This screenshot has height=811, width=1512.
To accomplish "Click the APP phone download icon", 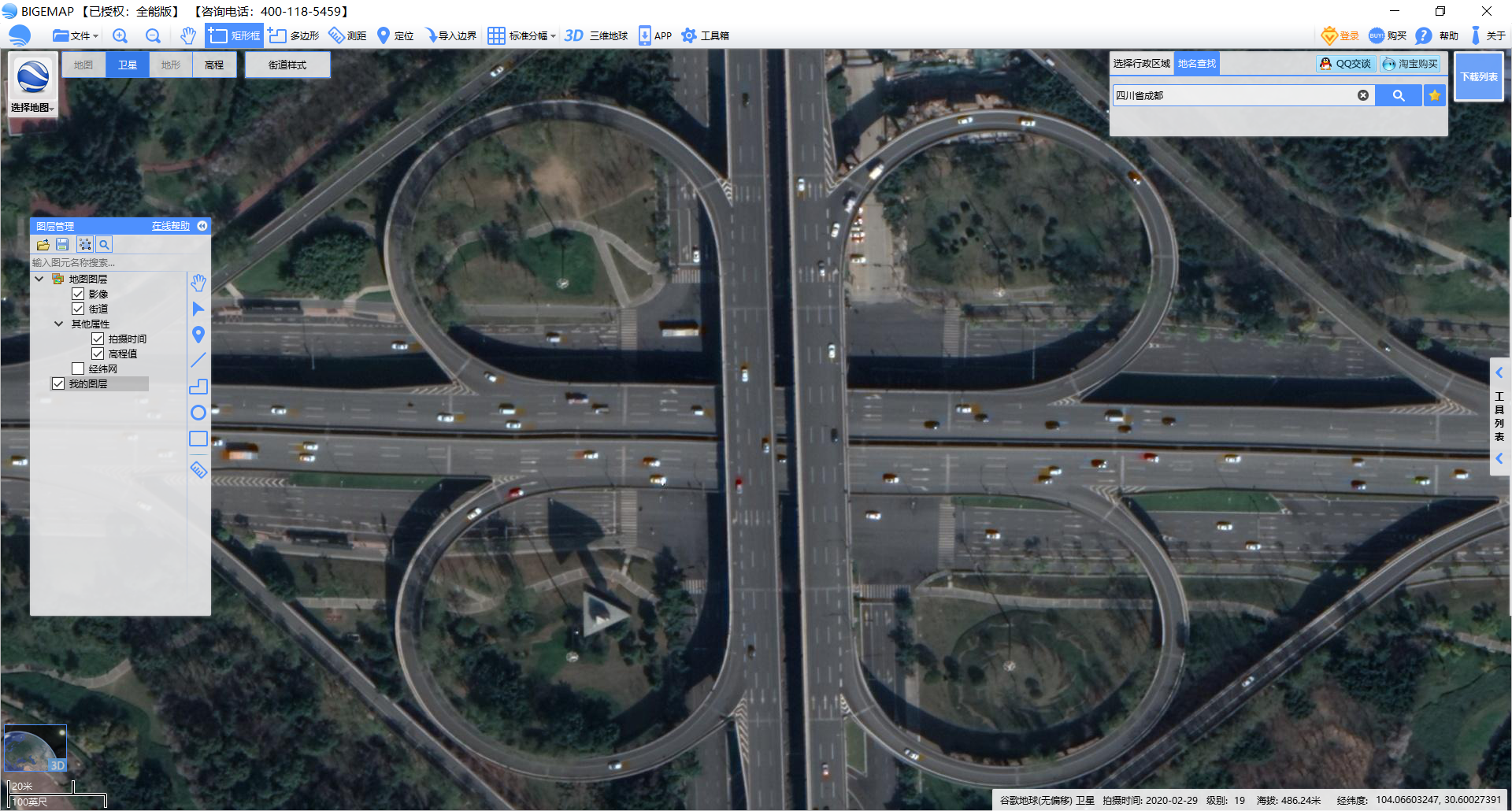I will 654,35.
